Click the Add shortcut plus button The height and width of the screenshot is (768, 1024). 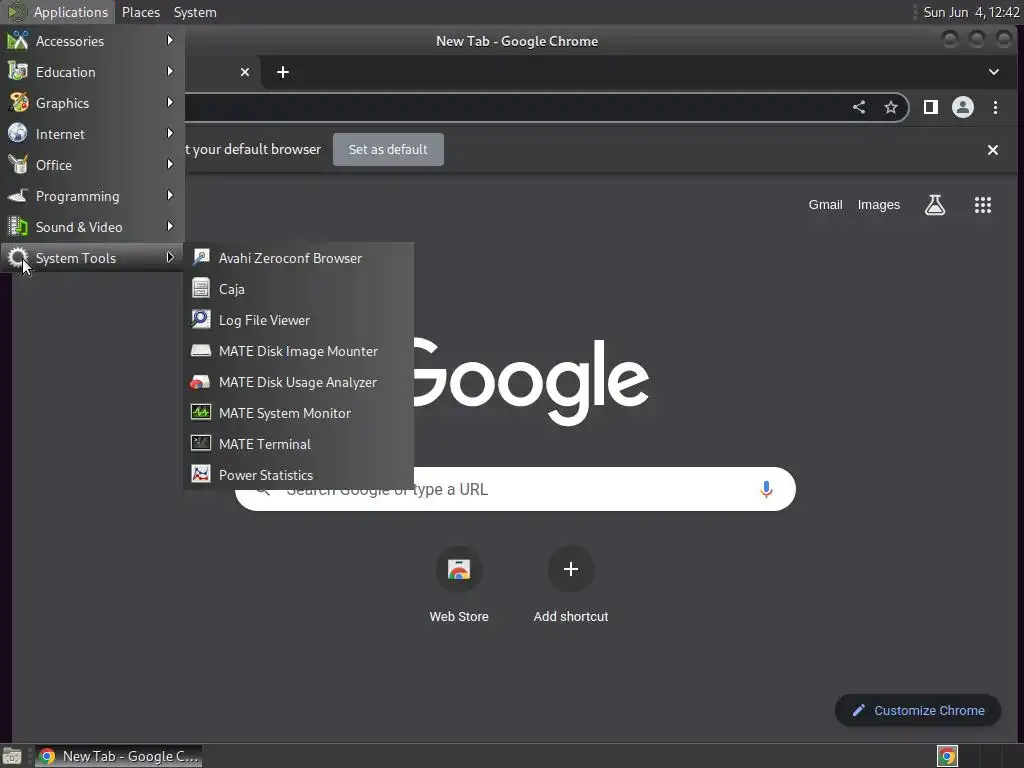click(x=571, y=569)
